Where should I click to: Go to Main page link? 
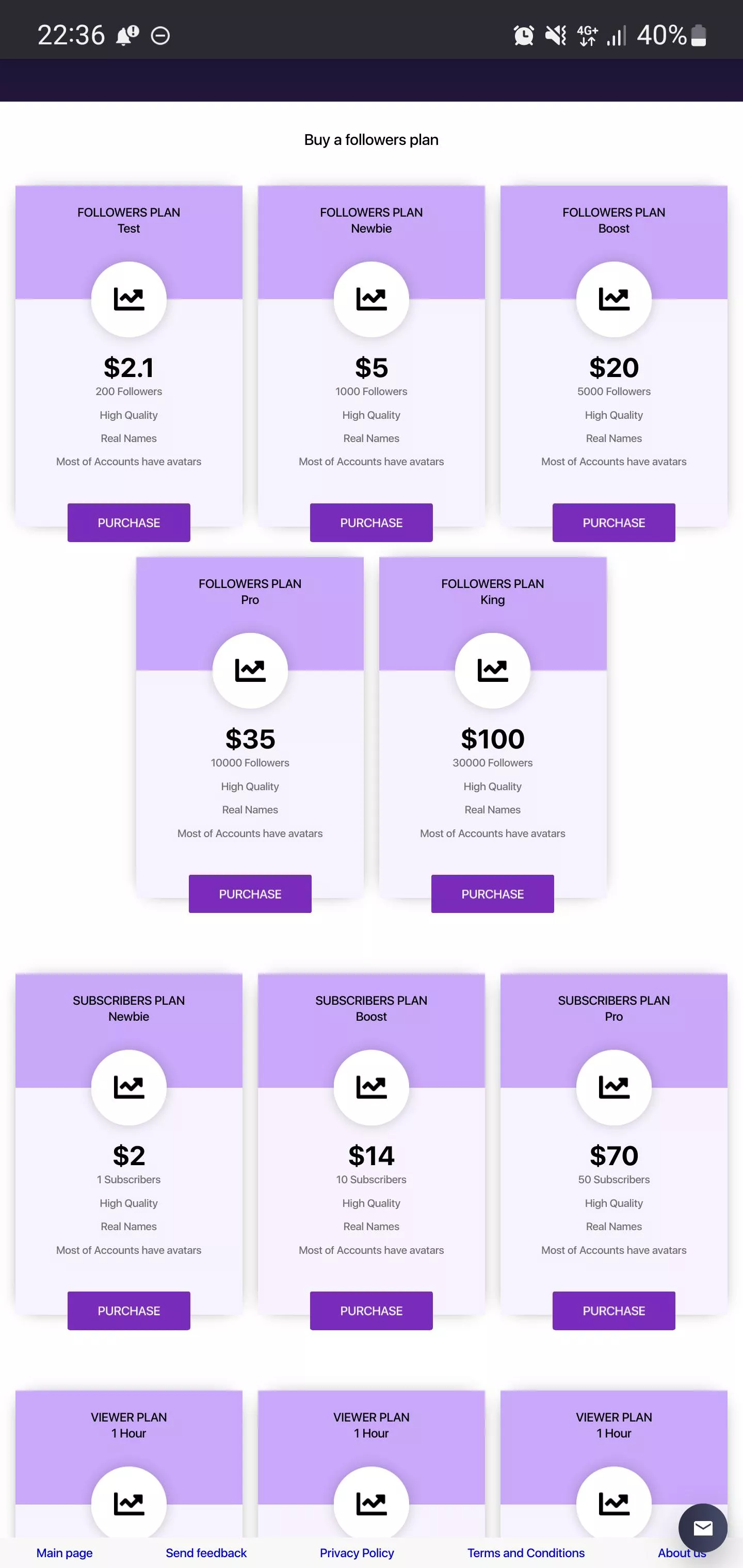pos(64,1553)
